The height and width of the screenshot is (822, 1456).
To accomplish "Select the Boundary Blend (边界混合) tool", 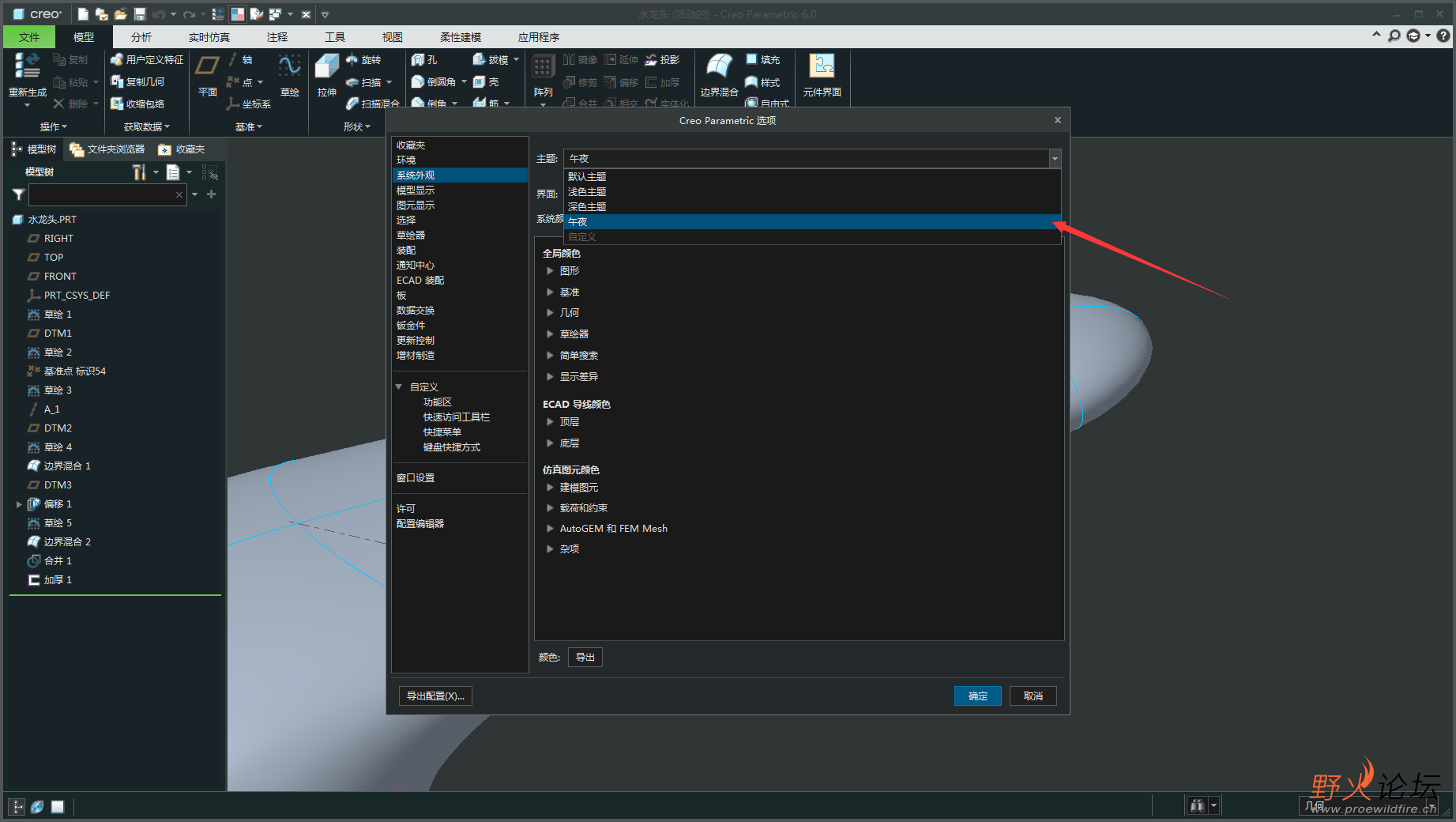I will (719, 76).
